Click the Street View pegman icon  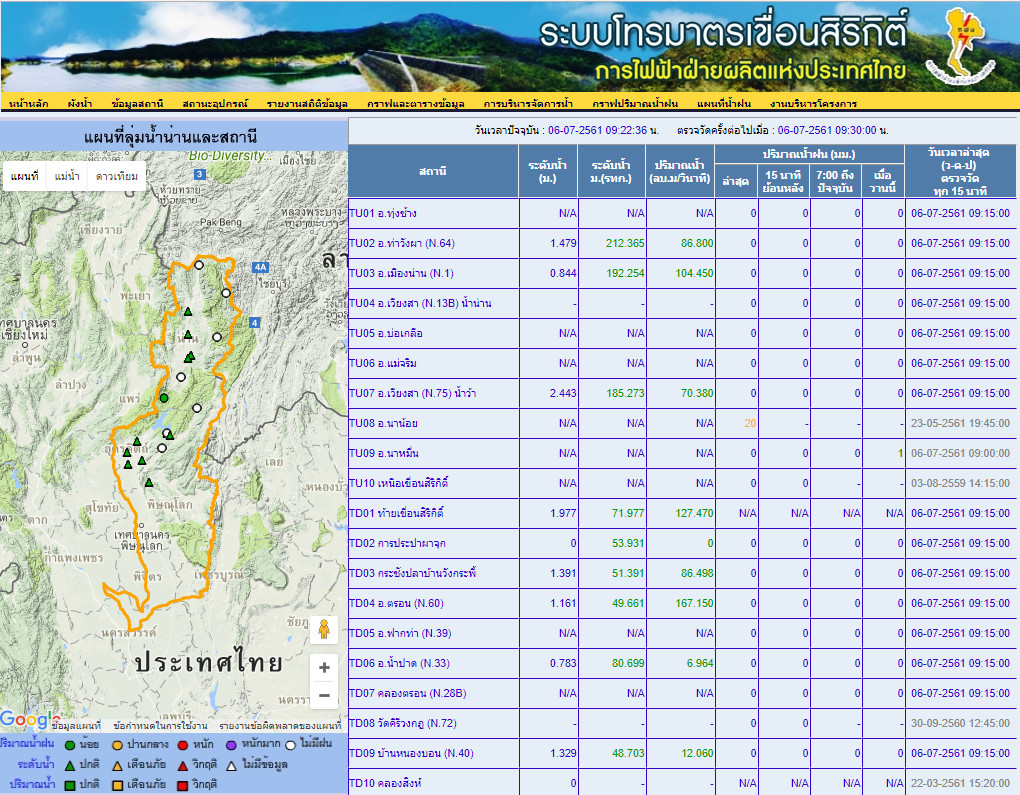pyautogui.click(x=324, y=629)
